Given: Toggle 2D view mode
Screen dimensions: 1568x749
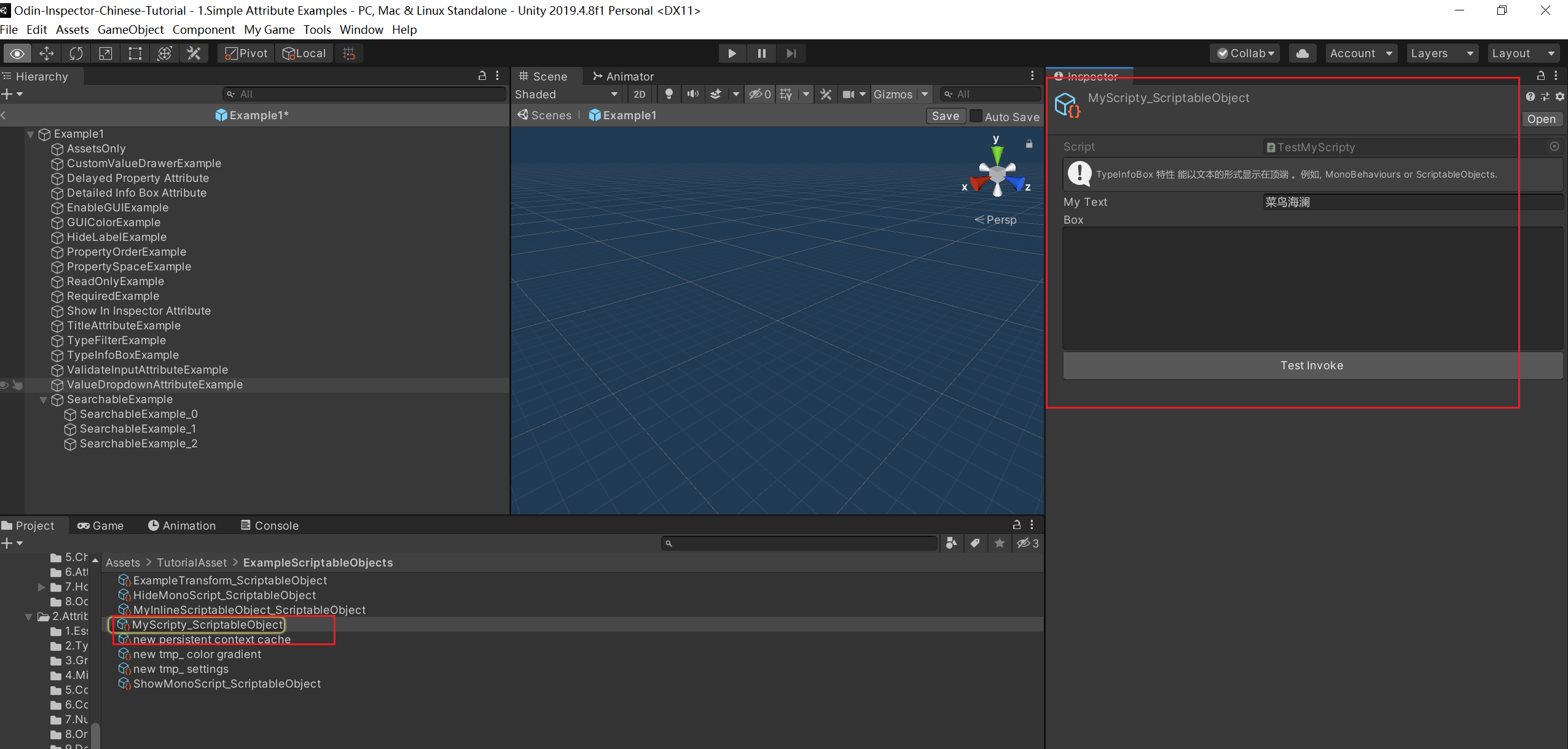Looking at the screenshot, I should tap(640, 94).
